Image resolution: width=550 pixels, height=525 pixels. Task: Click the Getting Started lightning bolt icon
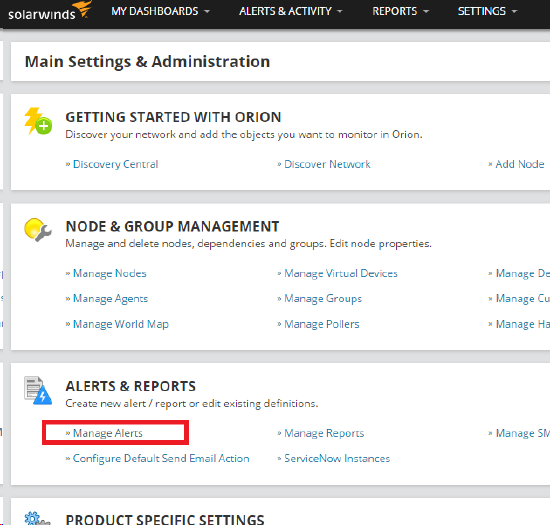pos(38,121)
